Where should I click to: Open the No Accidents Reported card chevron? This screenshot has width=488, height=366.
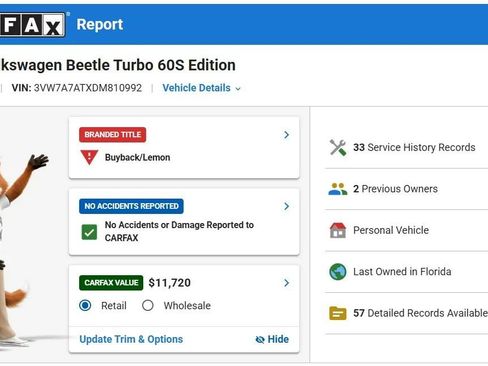[x=286, y=206]
